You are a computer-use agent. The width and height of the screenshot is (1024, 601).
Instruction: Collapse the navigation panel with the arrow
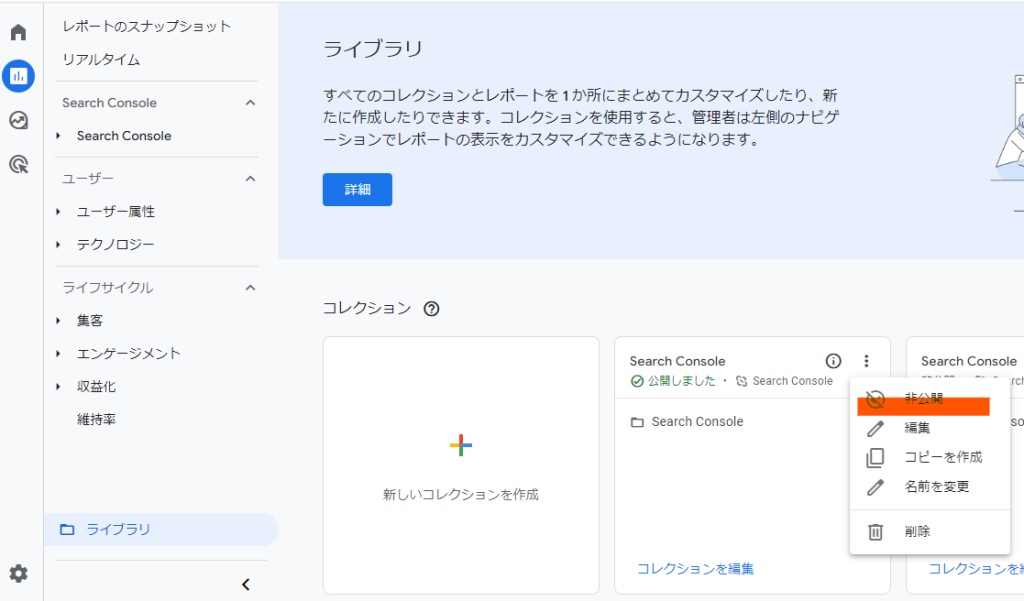click(x=246, y=585)
